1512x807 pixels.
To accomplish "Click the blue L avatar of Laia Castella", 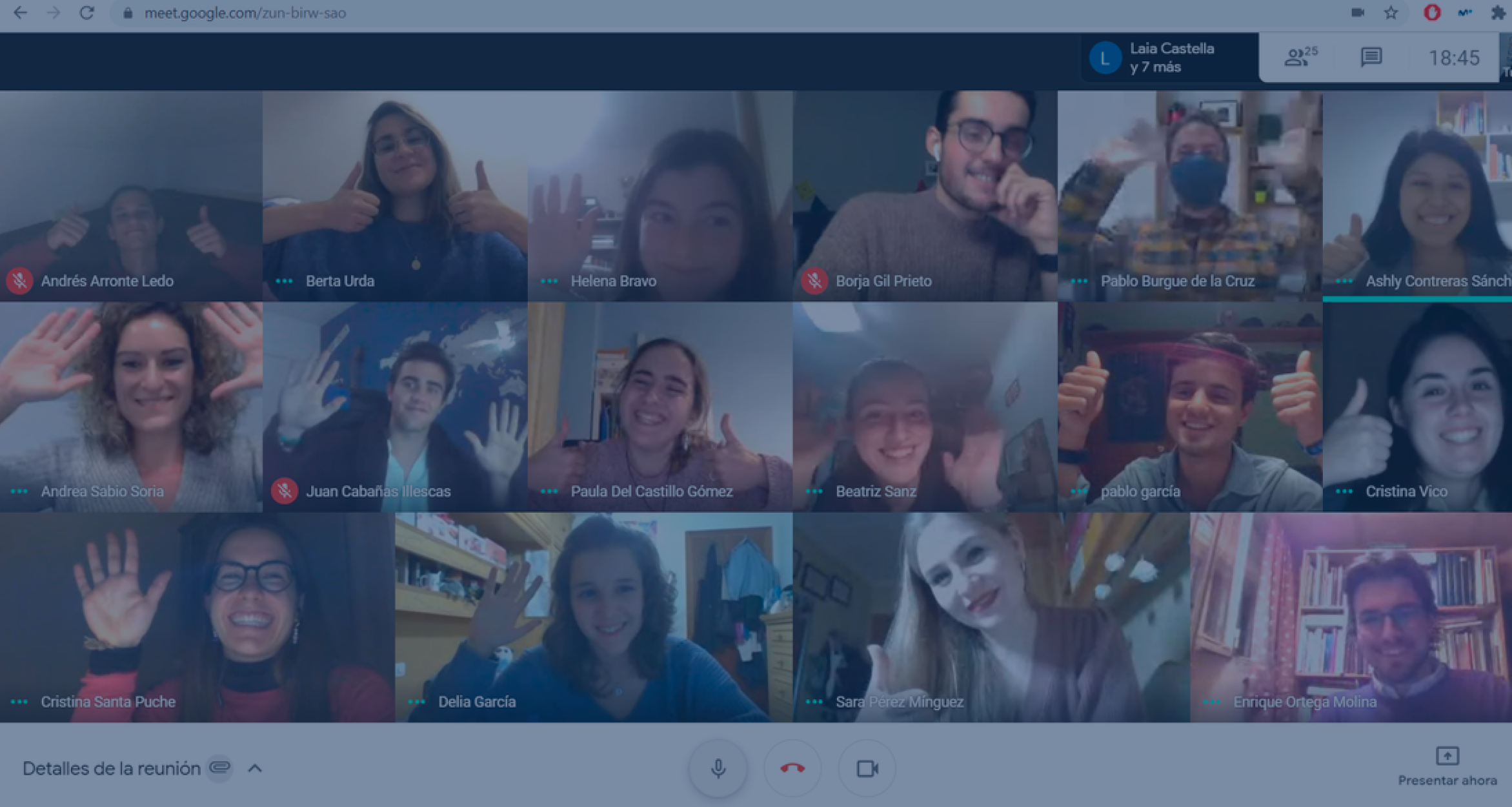I will pyautogui.click(x=1105, y=58).
